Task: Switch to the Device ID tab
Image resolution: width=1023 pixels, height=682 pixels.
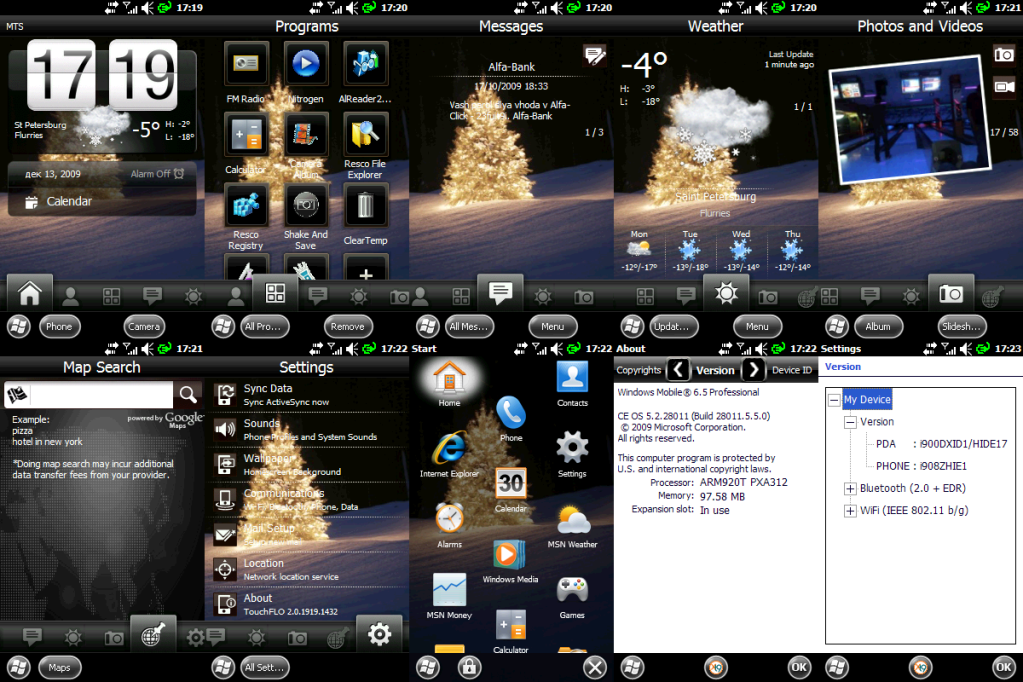Action: (791, 370)
